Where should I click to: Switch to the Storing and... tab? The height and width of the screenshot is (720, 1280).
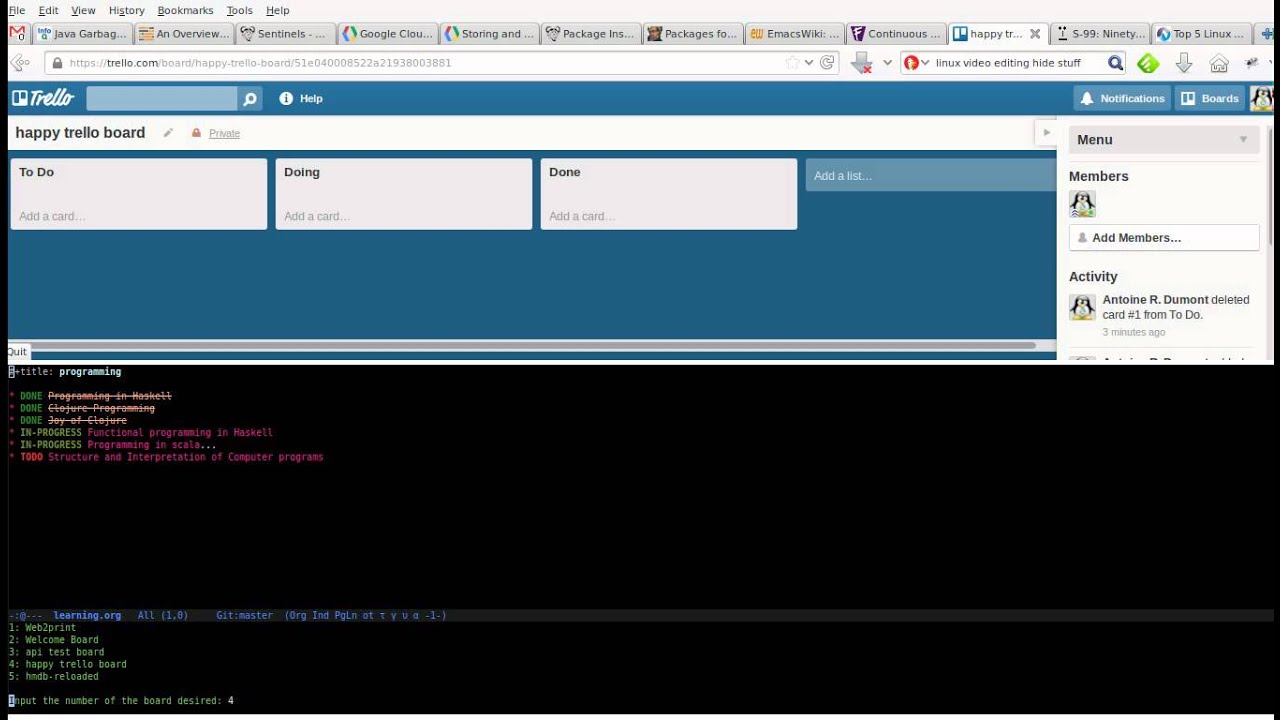click(490, 33)
